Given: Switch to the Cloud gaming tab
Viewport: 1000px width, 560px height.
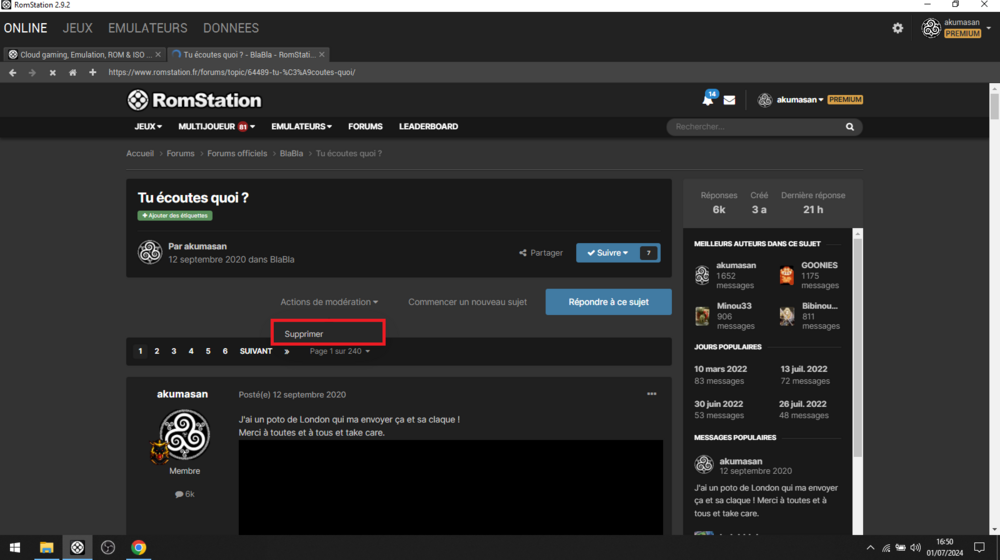Looking at the screenshot, I should [x=80, y=54].
